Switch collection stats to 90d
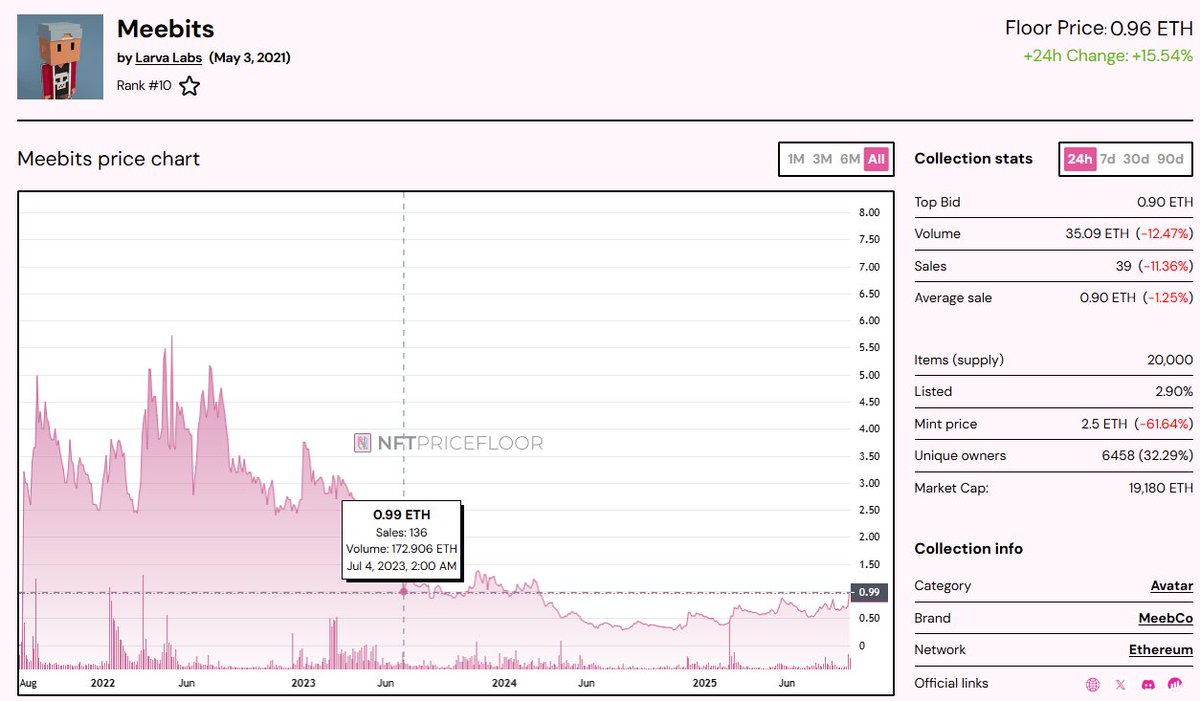The height and width of the screenshot is (701, 1200). 1170,159
